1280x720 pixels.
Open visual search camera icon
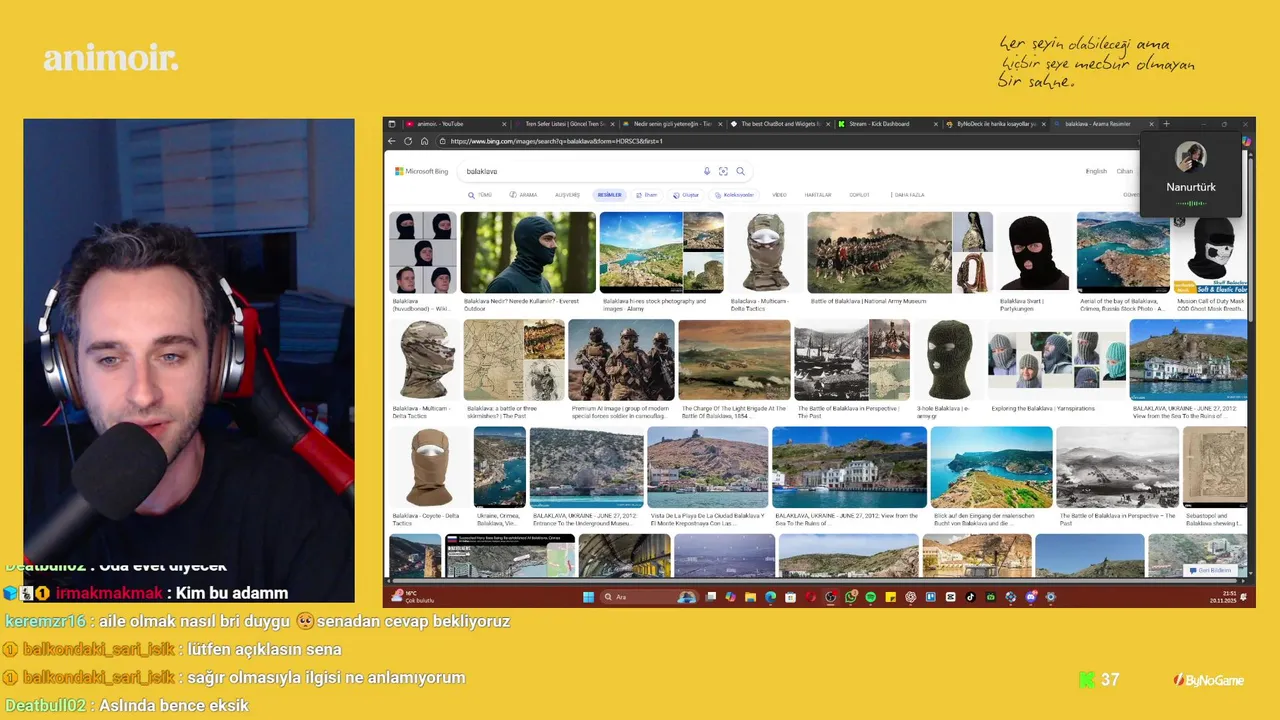click(x=723, y=171)
